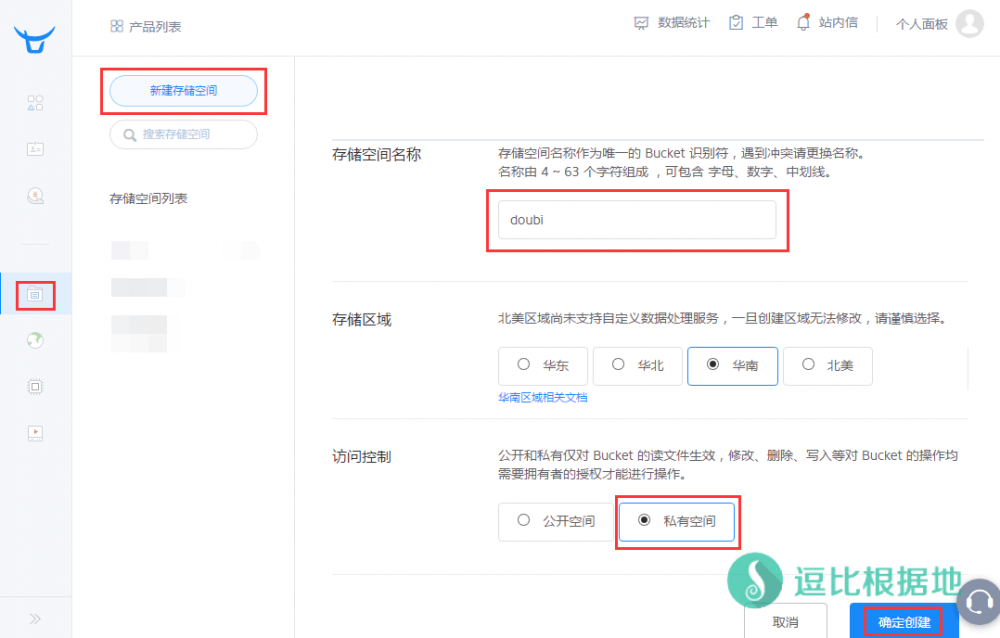Open the chip processor sidebar icon
This screenshot has height=638, width=1000.
point(35,386)
